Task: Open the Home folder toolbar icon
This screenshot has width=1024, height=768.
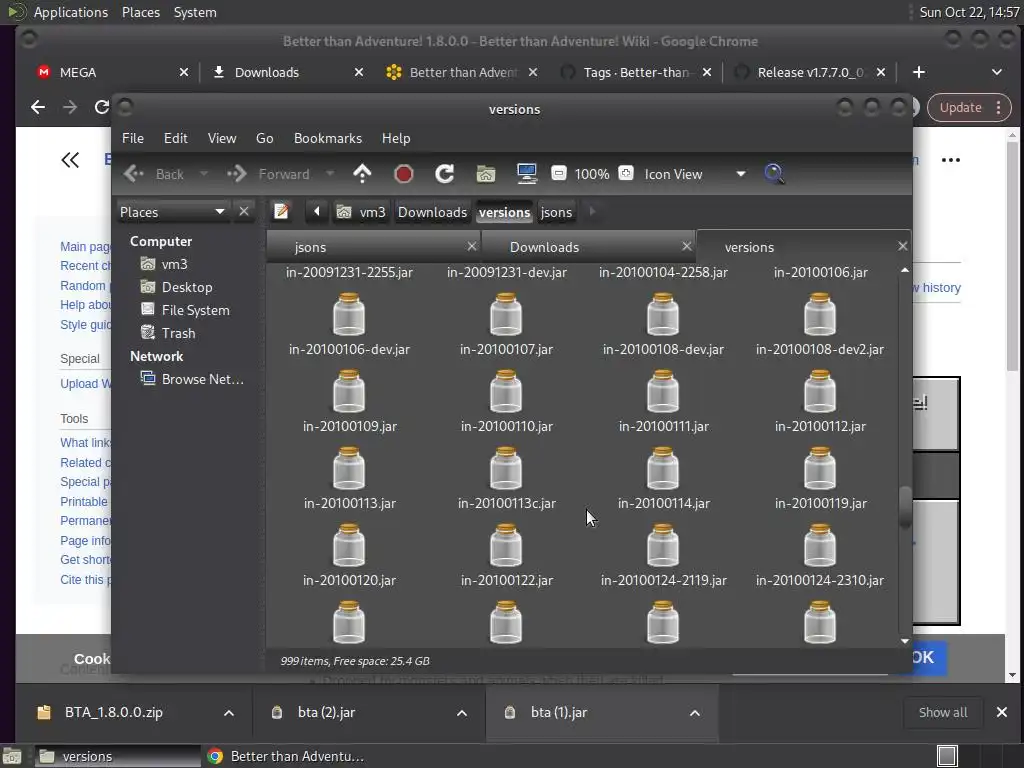Action: coord(486,174)
